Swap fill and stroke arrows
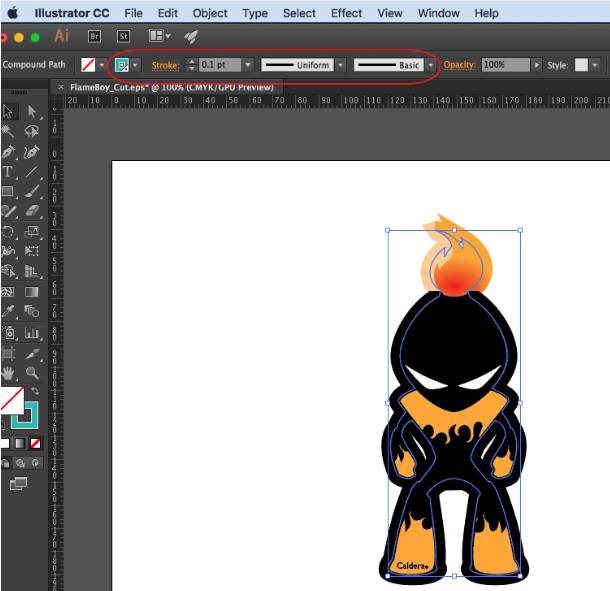The image size is (610, 591). point(36,391)
